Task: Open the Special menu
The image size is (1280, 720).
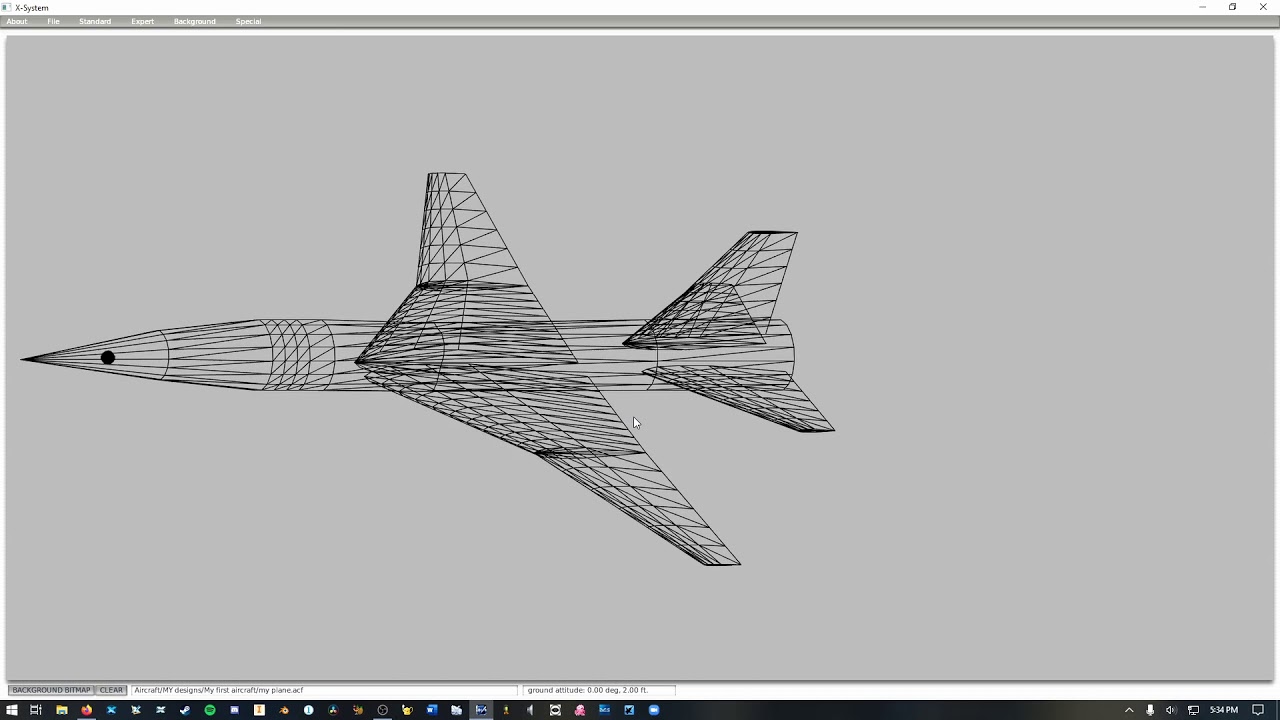Action: 248,21
